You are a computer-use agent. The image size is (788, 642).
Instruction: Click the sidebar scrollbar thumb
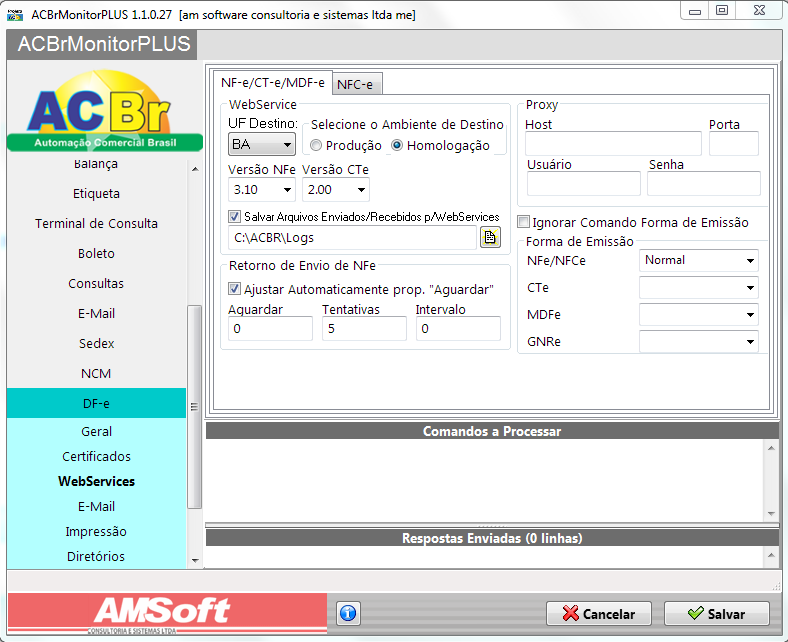(194, 407)
